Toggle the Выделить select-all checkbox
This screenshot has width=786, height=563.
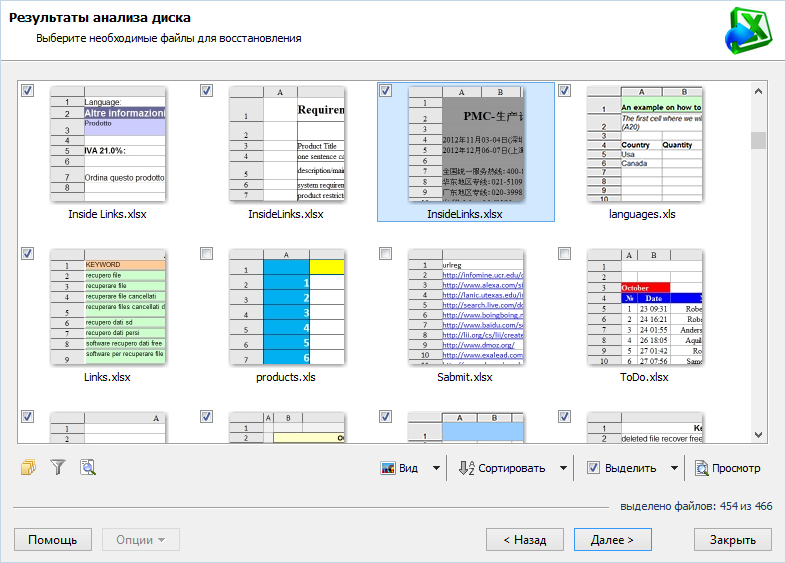click(594, 468)
